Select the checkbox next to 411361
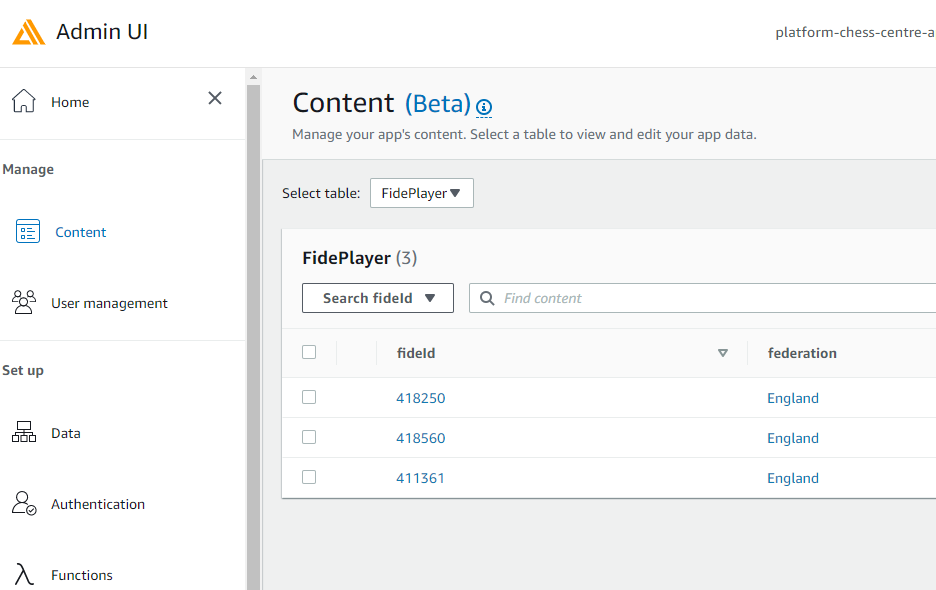Viewport: 936px width, 590px height. point(309,477)
